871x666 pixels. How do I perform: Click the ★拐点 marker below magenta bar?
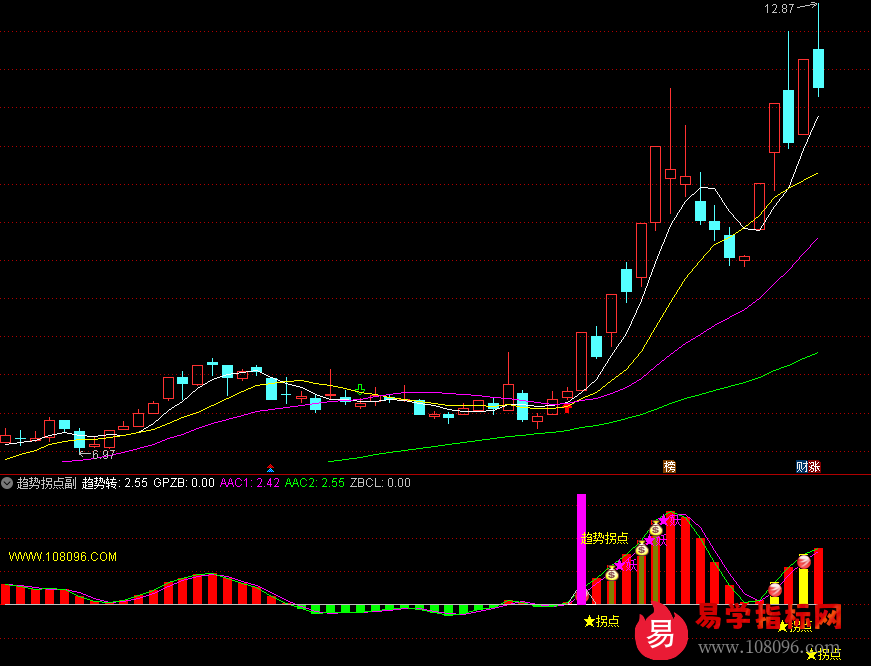click(602, 621)
